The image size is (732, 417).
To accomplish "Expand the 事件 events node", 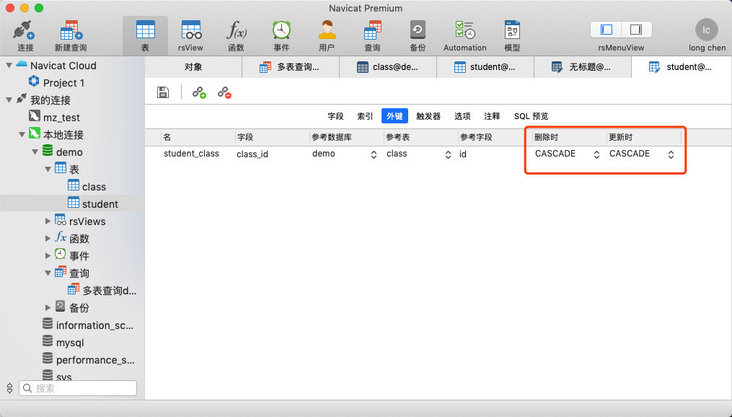I will tap(48, 256).
